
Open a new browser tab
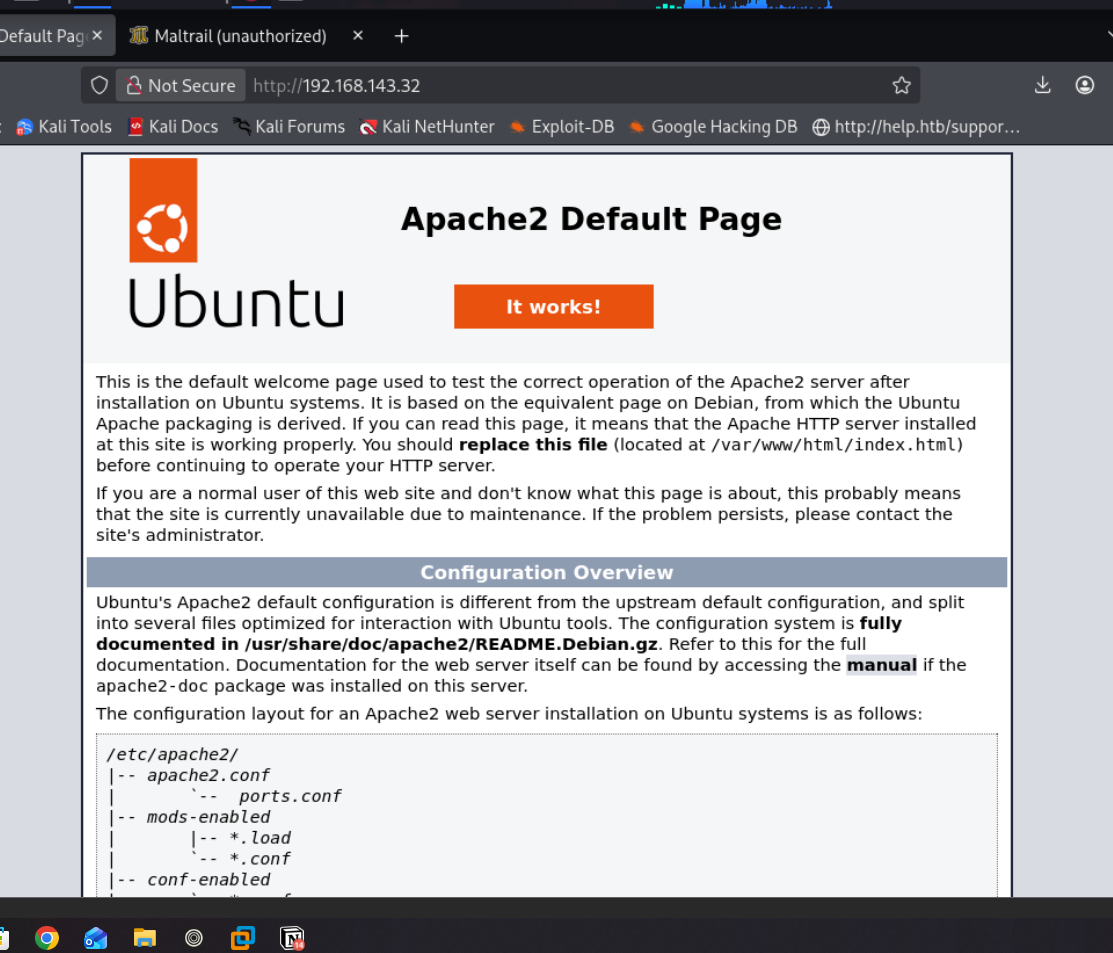pyautogui.click(x=401, y=36)
